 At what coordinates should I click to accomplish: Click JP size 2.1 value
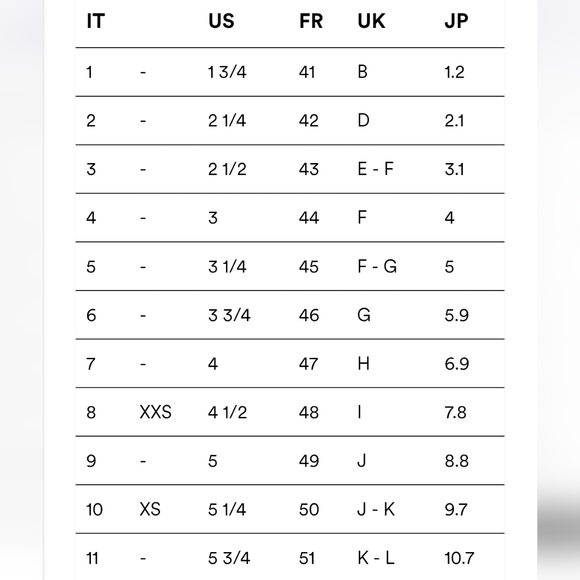click(x=454, y=121)
